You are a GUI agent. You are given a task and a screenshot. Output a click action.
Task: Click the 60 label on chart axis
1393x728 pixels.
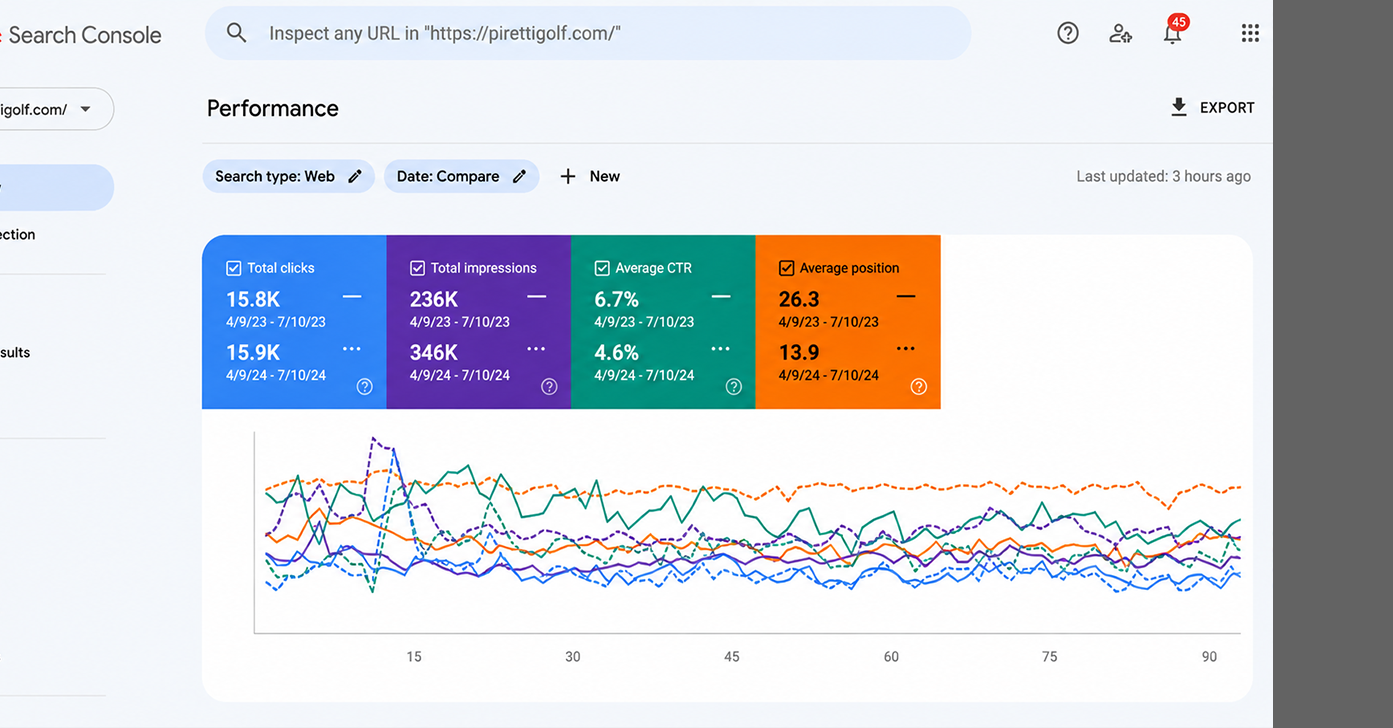(x=891, y=657)
